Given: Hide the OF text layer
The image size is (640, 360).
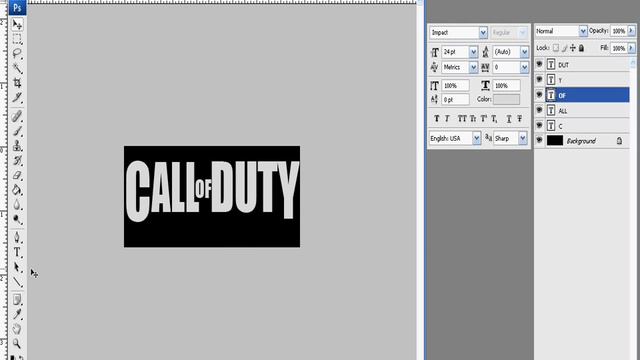Looking at the screenshot, I should pyautogui.click(x=539, y=95).
